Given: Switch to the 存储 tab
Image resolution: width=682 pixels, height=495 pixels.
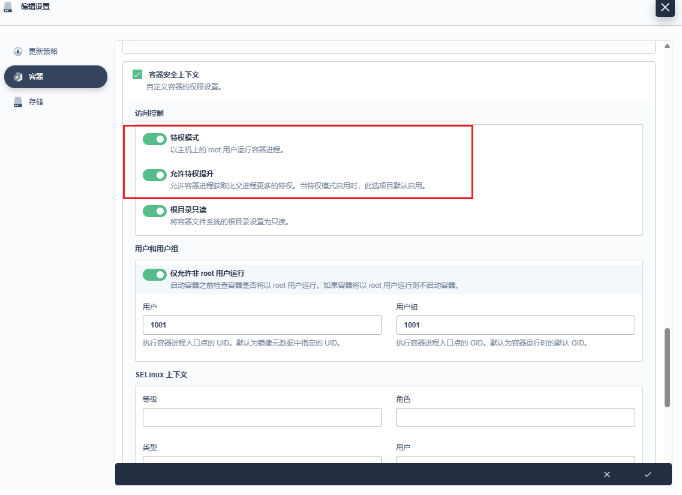Looking at the screenshot, I should tap(36, 102).
